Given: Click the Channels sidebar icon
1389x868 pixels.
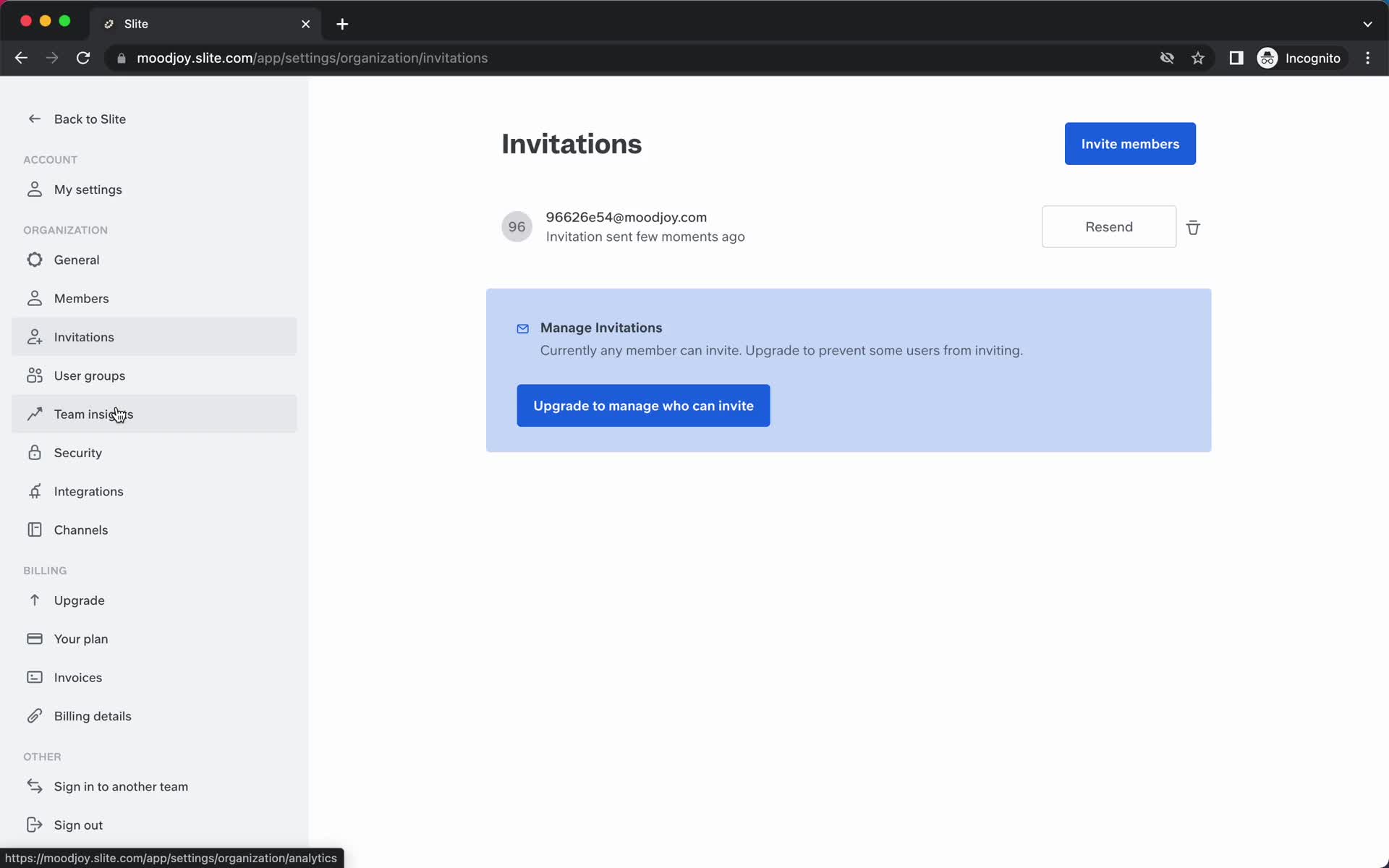Looking at the screenshot, I should [x=34, y=530].
